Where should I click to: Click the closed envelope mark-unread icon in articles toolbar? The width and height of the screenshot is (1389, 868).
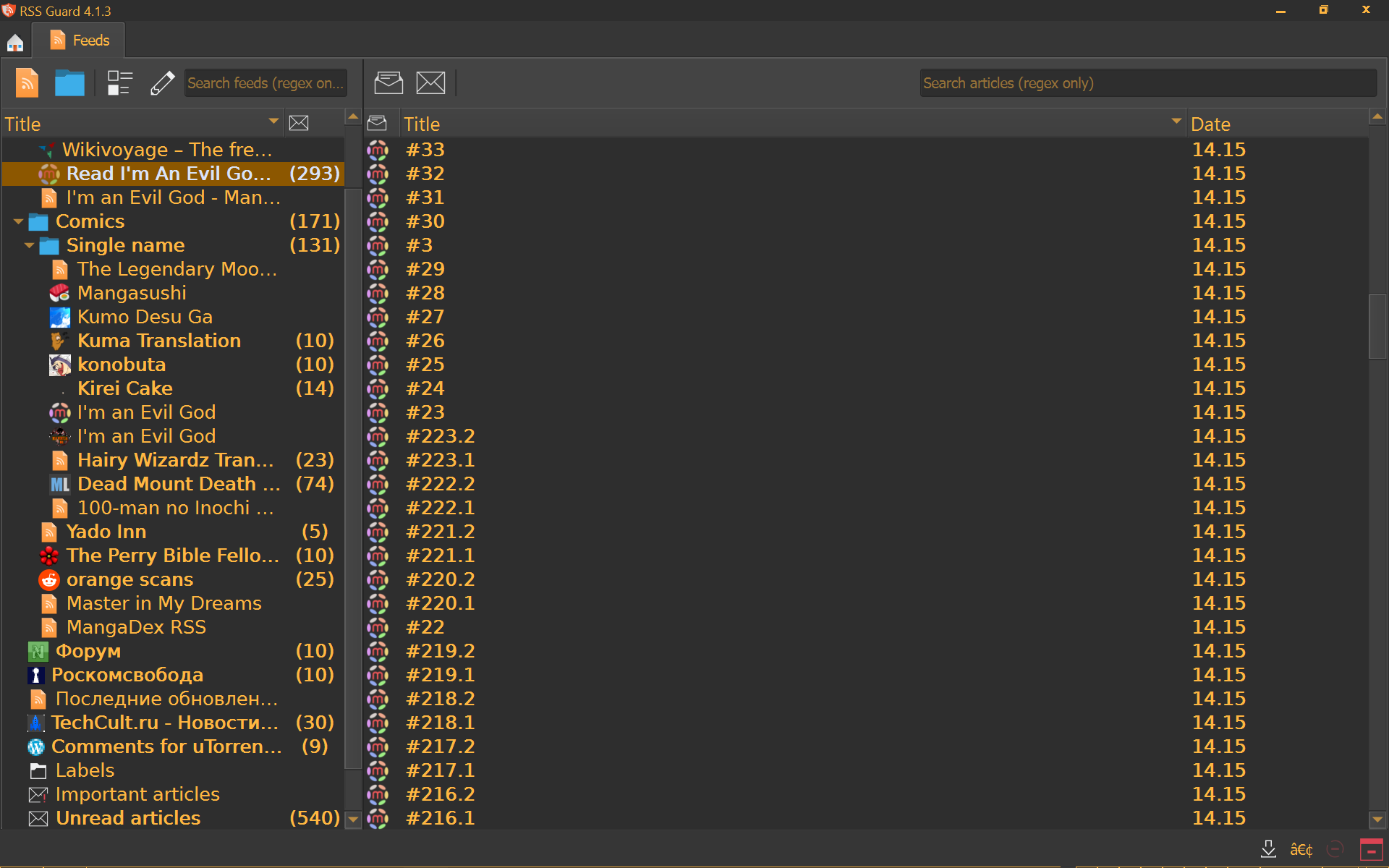(x=430, y=83)
